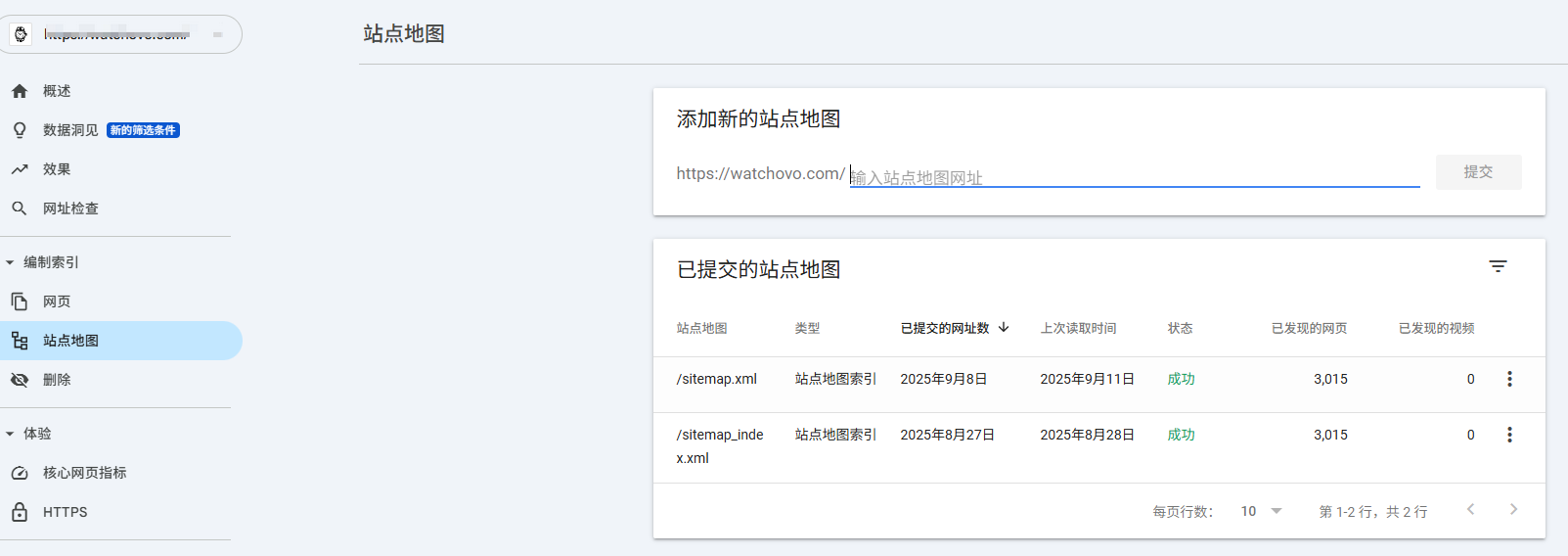Open the rows-per-page dropdown showing 10
The image size is (1568, 556).
click(1261, 511)
